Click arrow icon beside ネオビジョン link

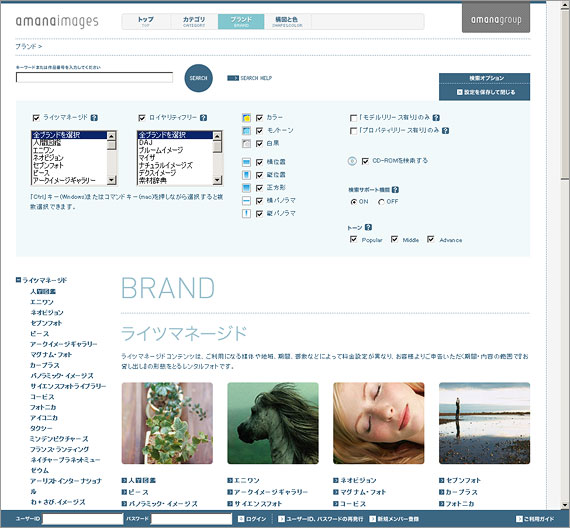tap(336, 480)
